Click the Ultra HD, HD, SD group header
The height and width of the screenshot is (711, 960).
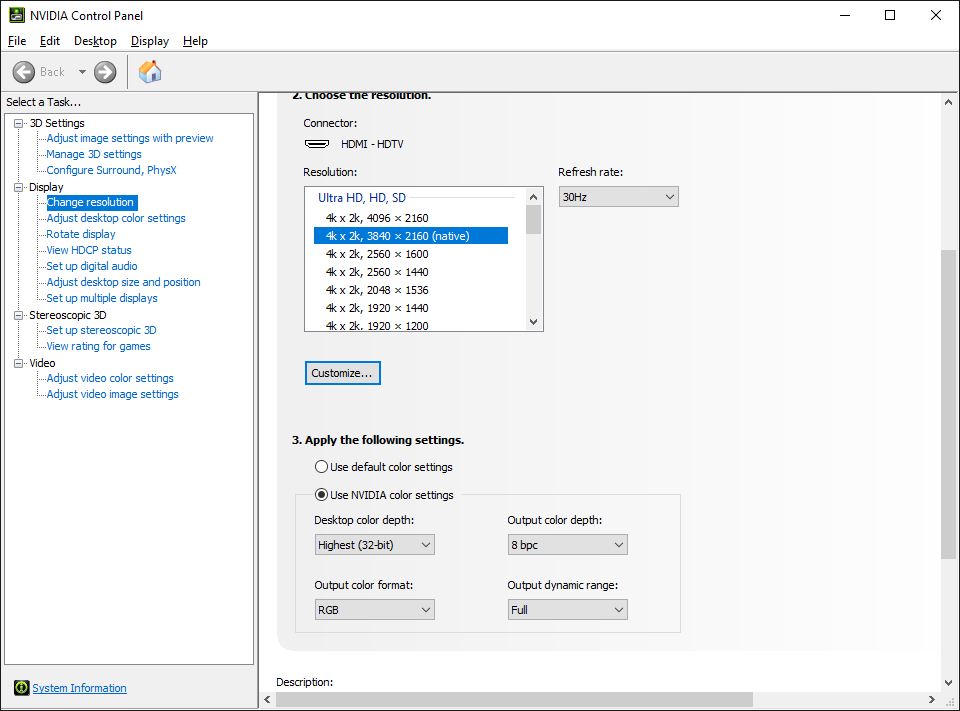361,198
